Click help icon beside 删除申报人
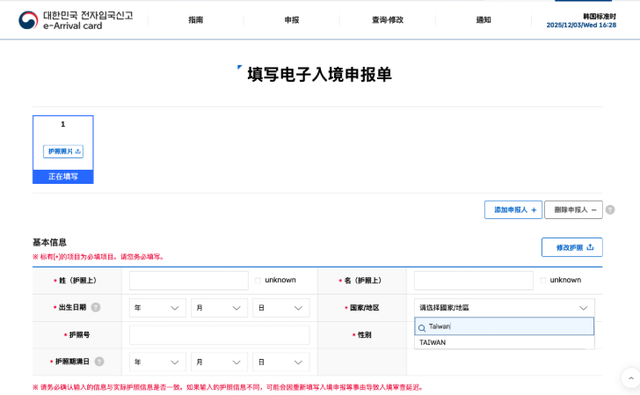 [x=610, y=210]
